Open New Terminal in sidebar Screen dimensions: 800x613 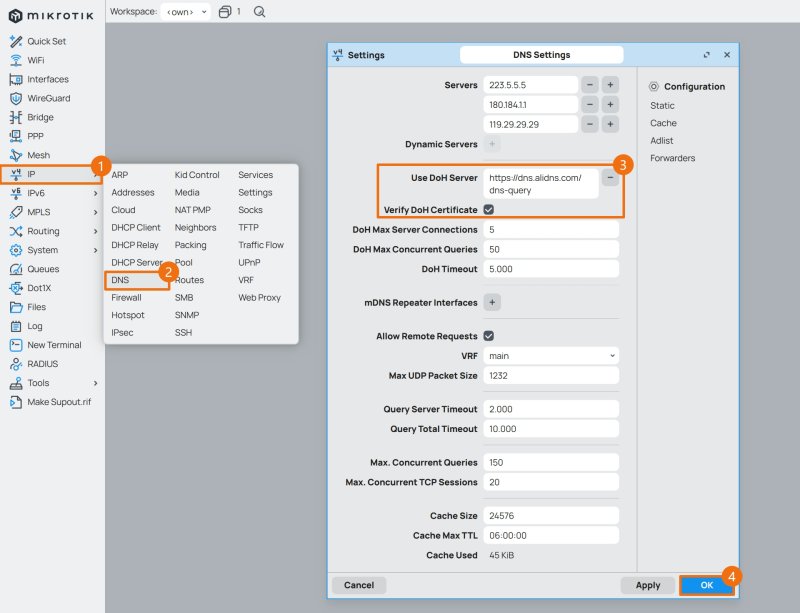pos(54,345)
